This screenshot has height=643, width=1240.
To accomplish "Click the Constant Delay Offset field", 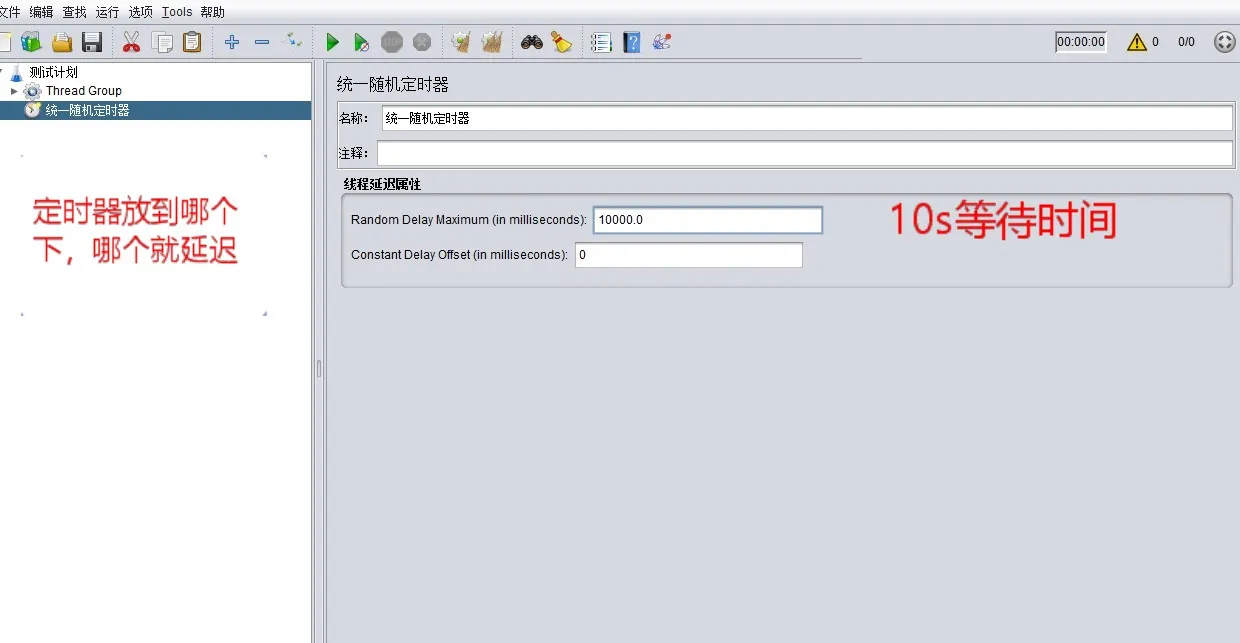I will tap(689, 255).
